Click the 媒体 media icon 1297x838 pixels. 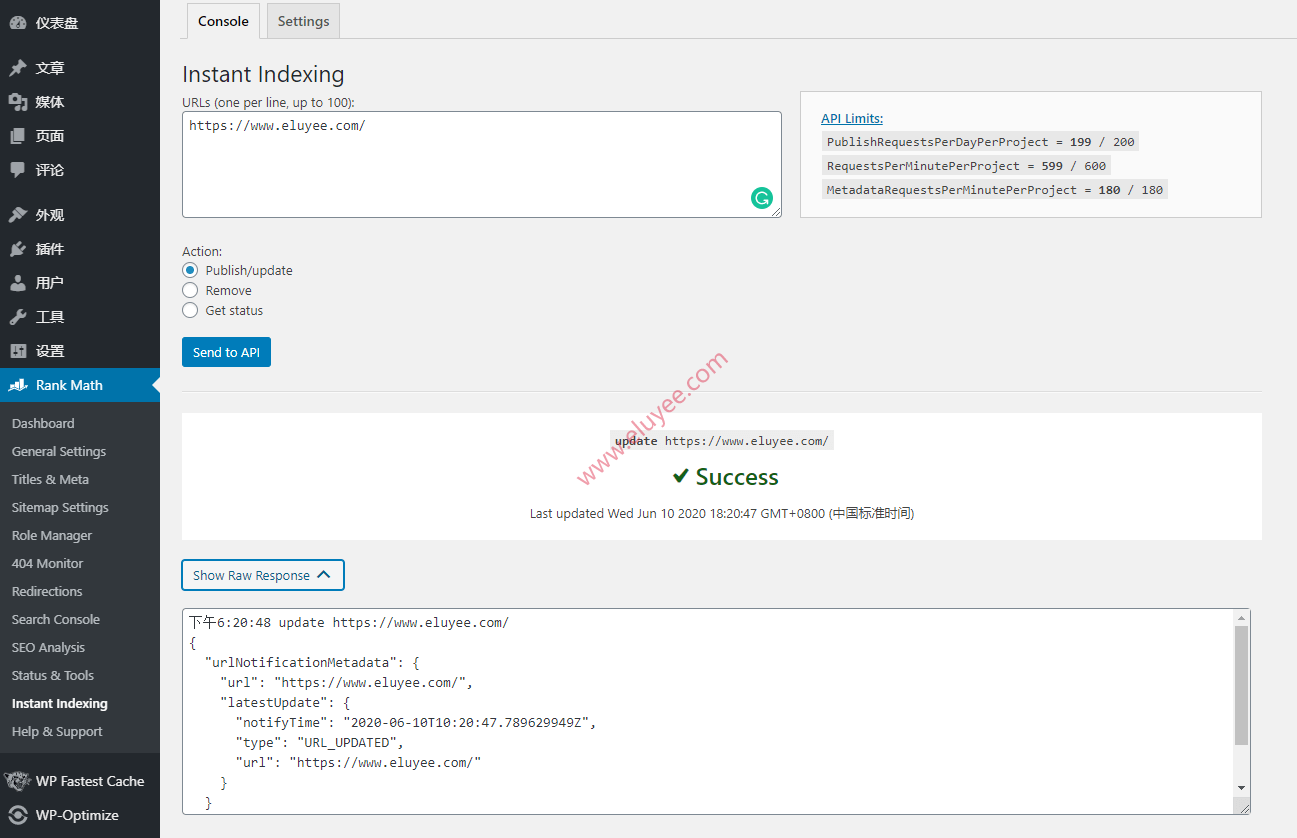tap(18, 102)
